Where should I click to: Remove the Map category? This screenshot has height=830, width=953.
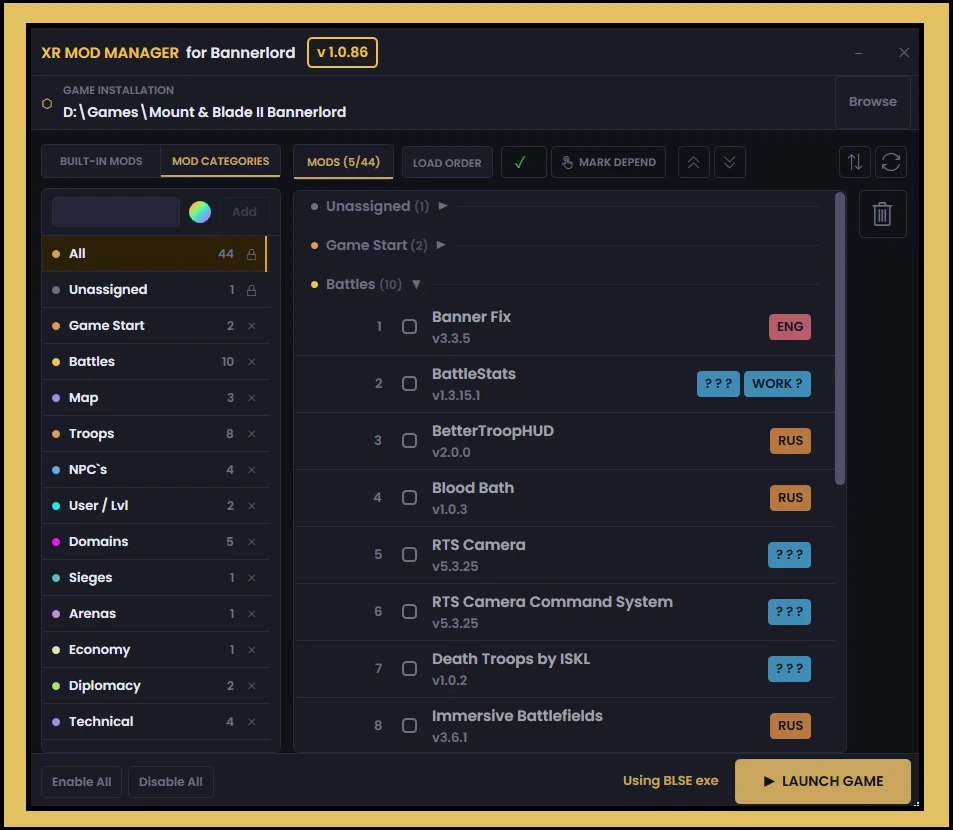tap(252, 397)
